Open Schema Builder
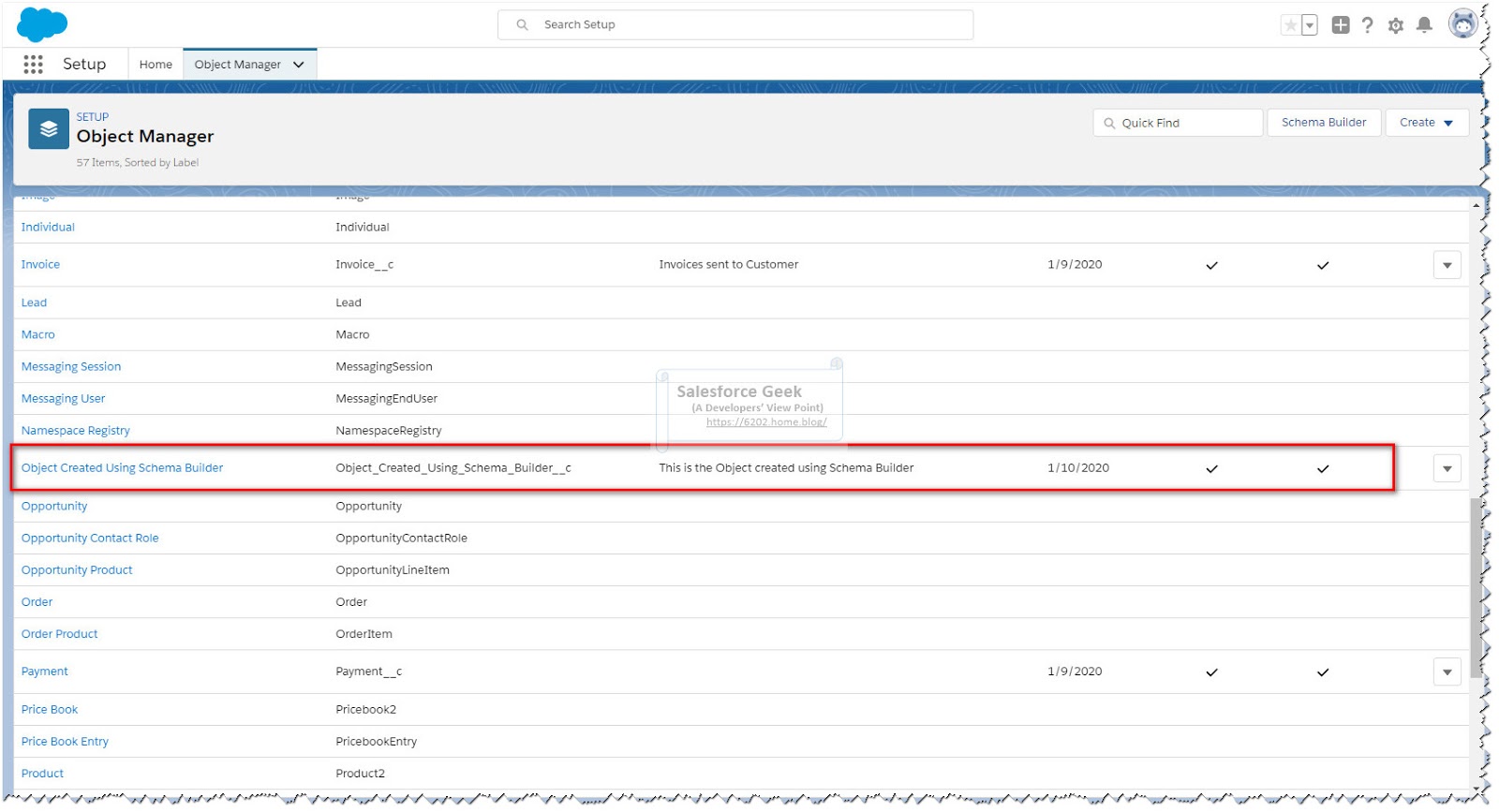 (x=1324, y=123)
